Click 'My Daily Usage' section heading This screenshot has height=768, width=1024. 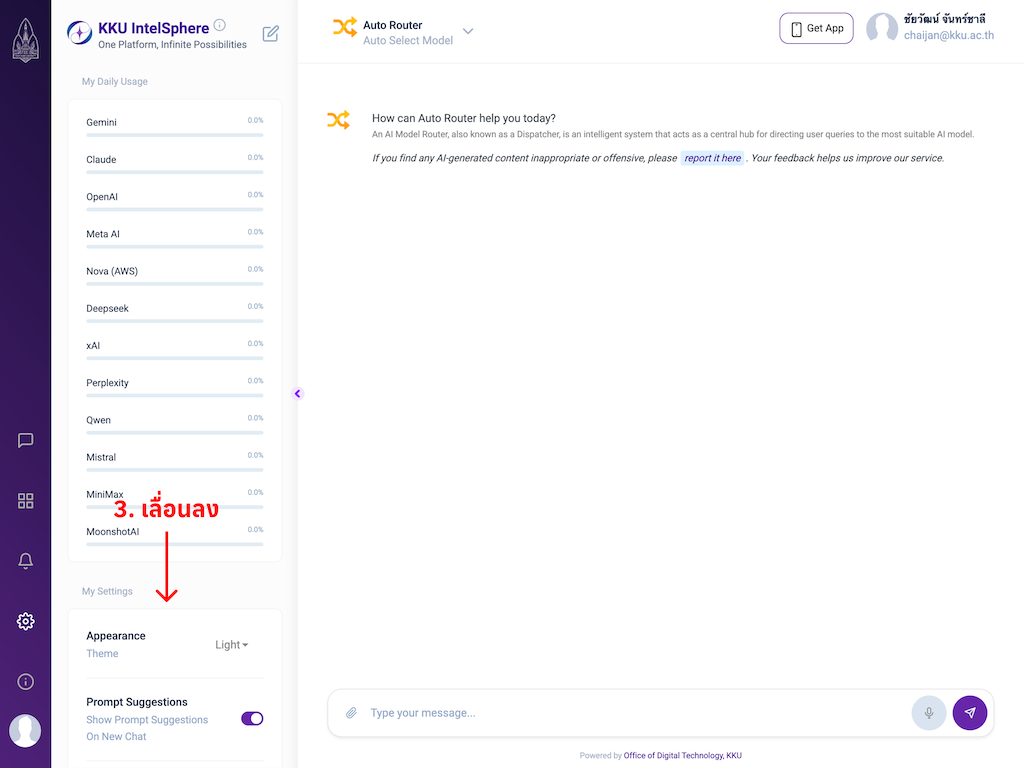point(115,82)
